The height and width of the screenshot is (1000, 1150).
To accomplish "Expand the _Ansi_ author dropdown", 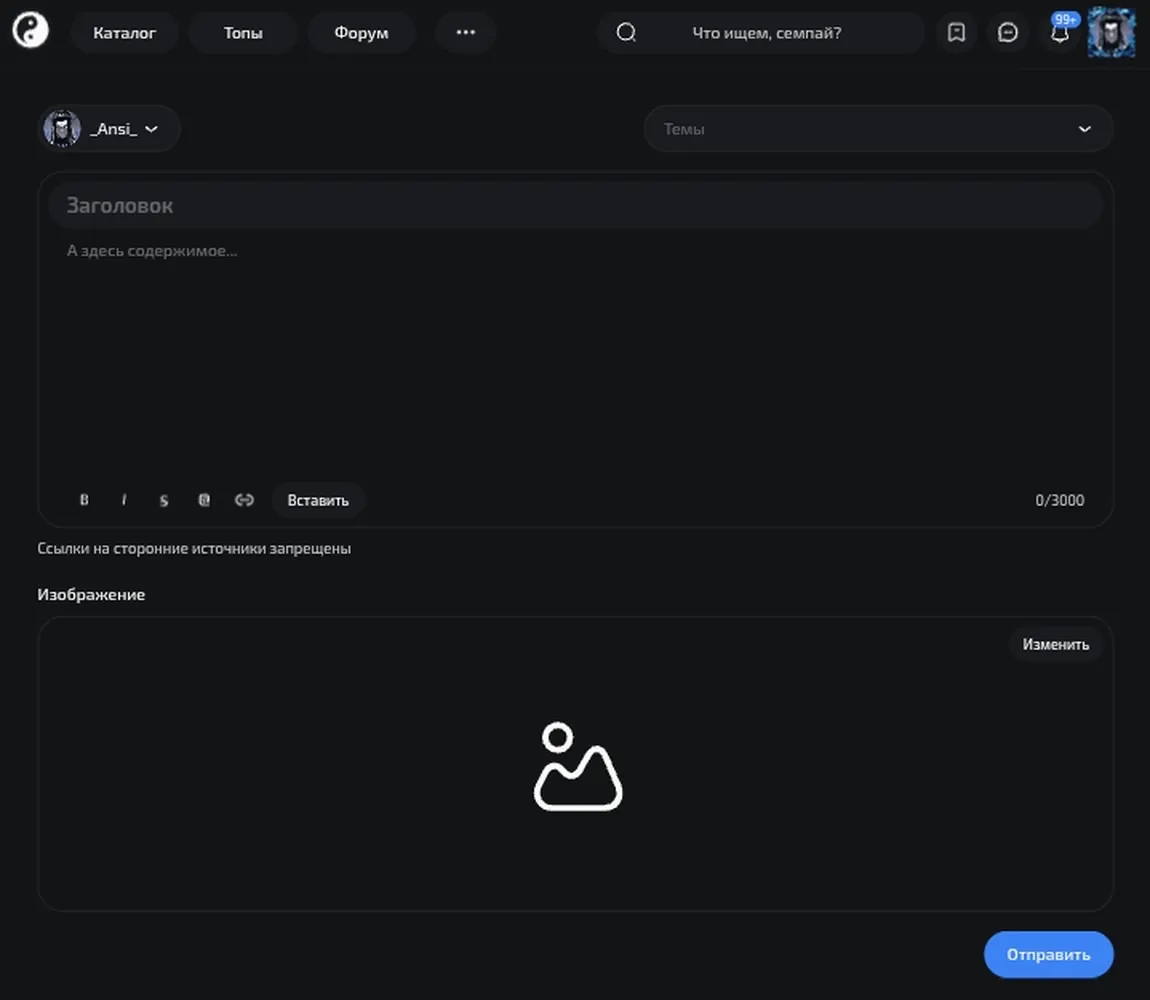I will 109,129.
